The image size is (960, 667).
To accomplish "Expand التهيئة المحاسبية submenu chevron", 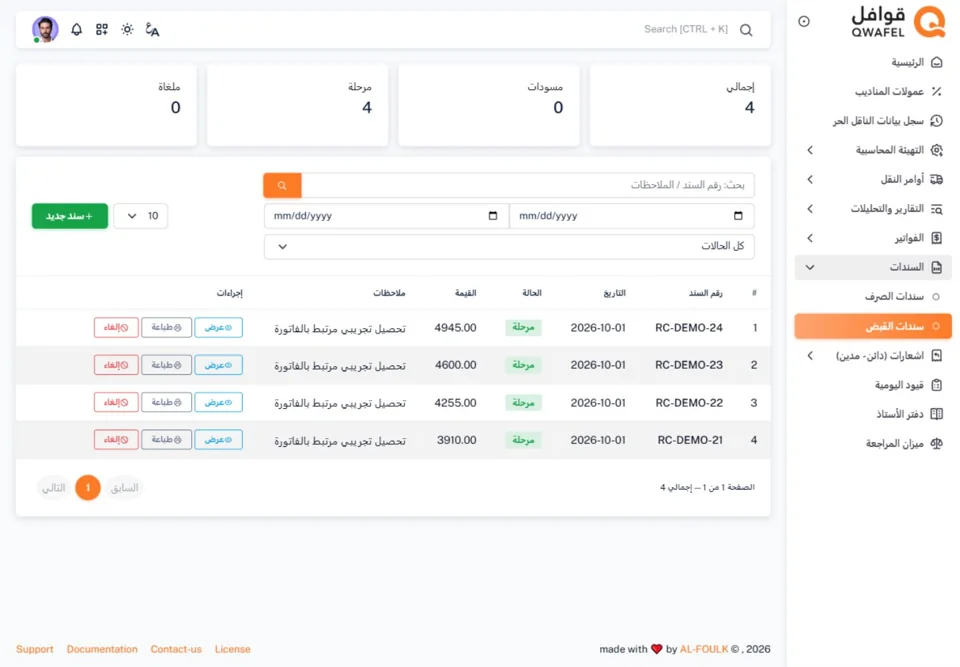I will (x=810, y=150).
